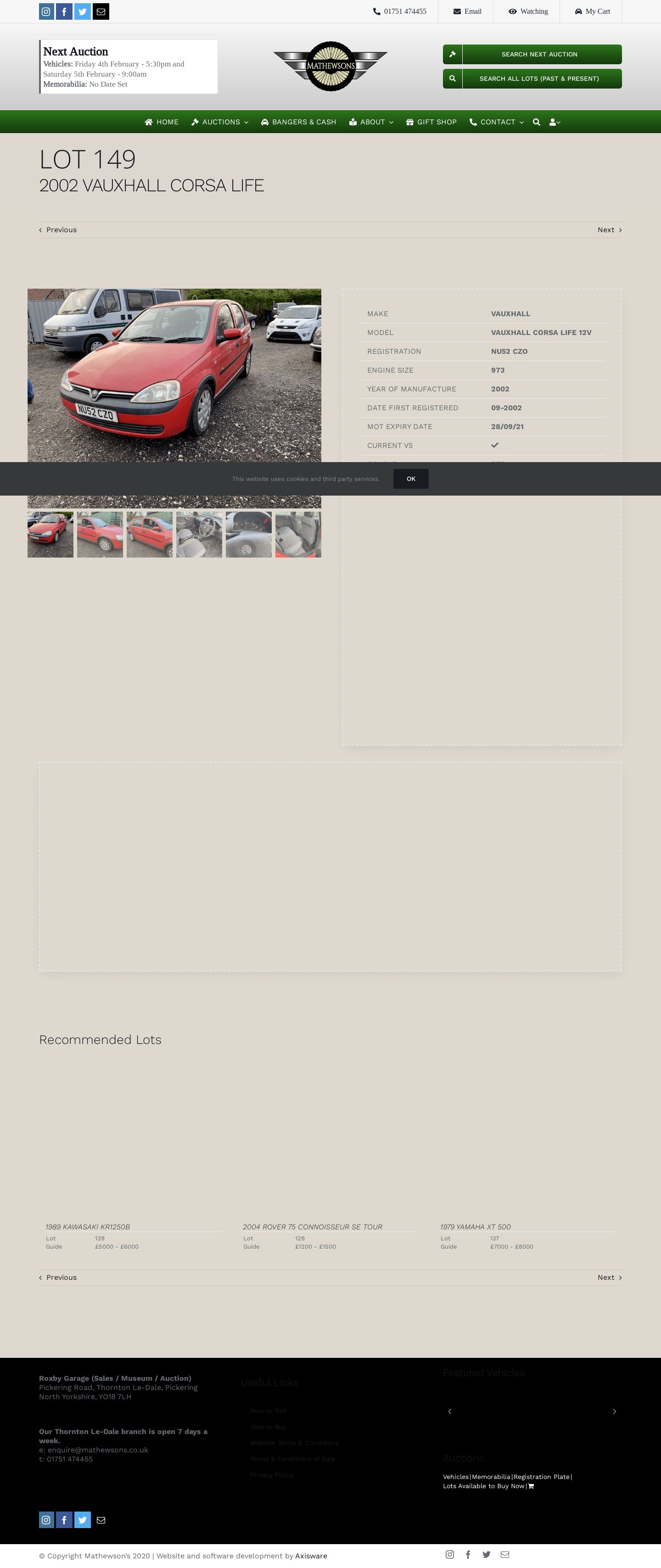Select sixth thumbnail showing seats
Viewport: 661px width, 1568px height.
click(298, 535)
